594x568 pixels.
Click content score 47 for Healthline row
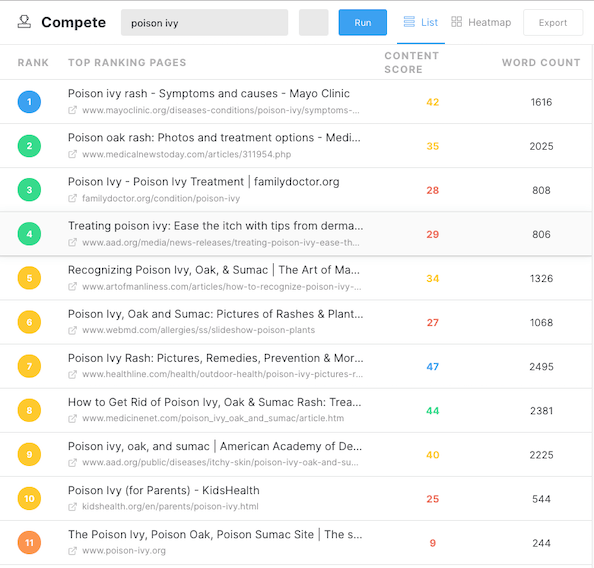(433, 367)
